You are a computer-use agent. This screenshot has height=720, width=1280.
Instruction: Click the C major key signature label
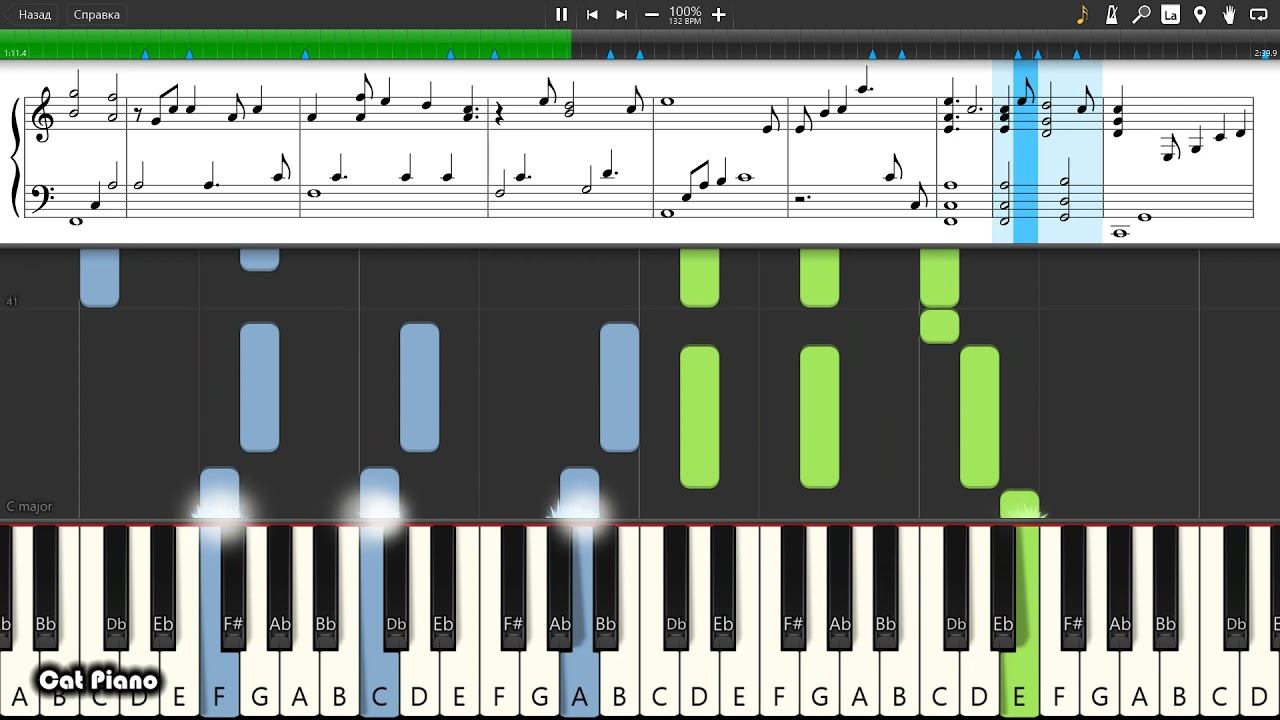click(x=29, y=506)
